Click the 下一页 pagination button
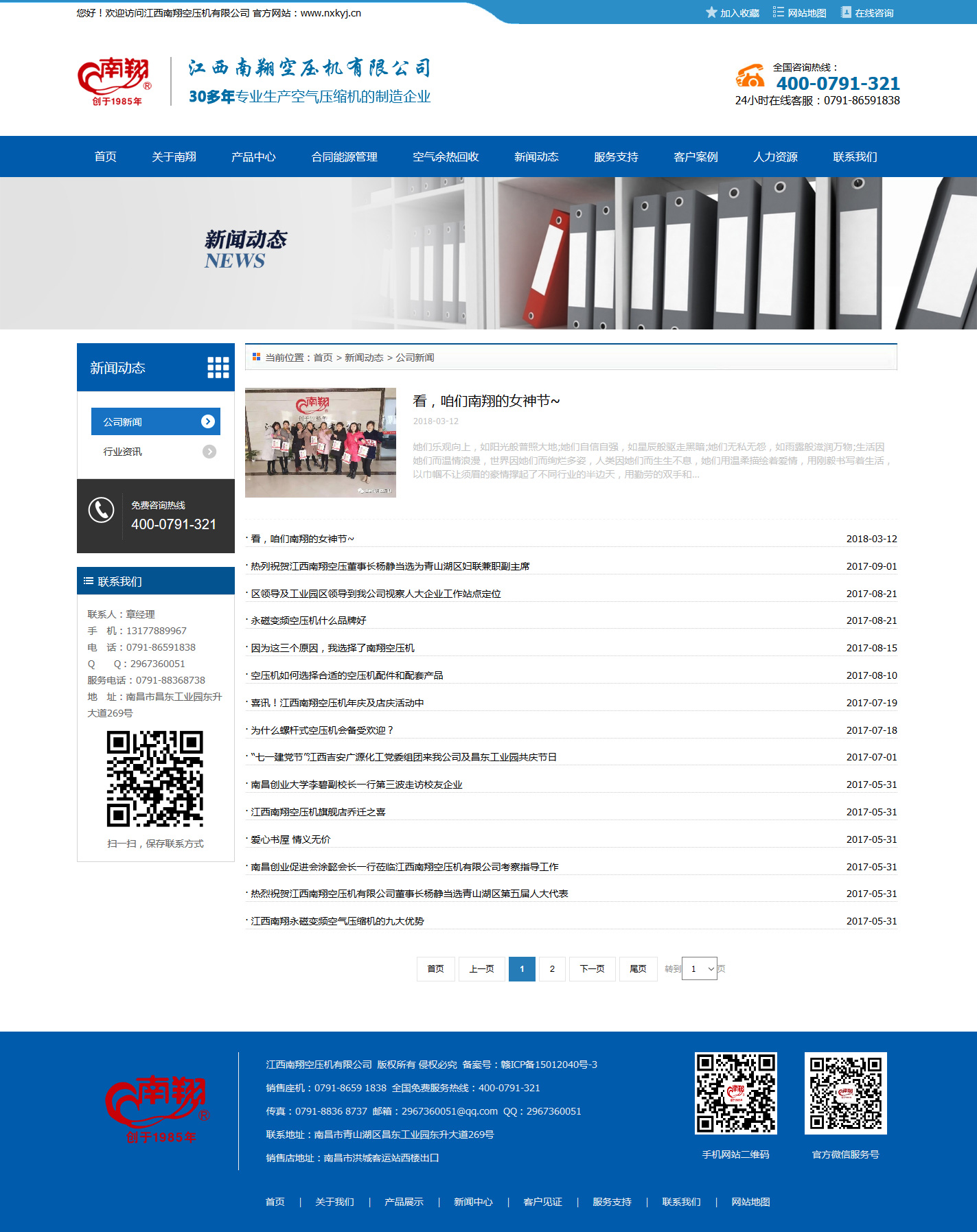The image size is (977, 1232). click(592, 968)
